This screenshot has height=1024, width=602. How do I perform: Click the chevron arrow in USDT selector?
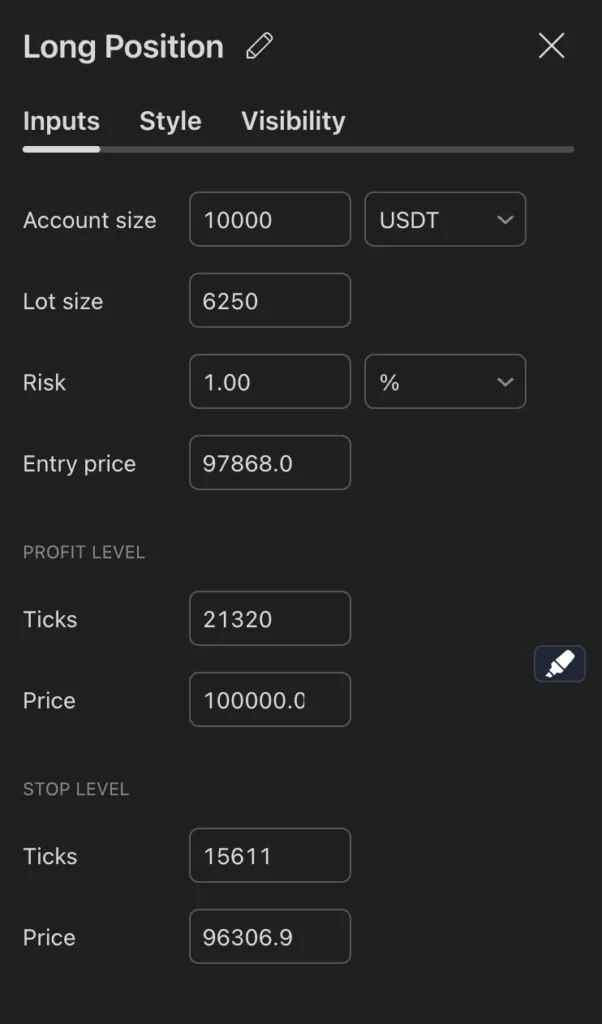[505, 220]
